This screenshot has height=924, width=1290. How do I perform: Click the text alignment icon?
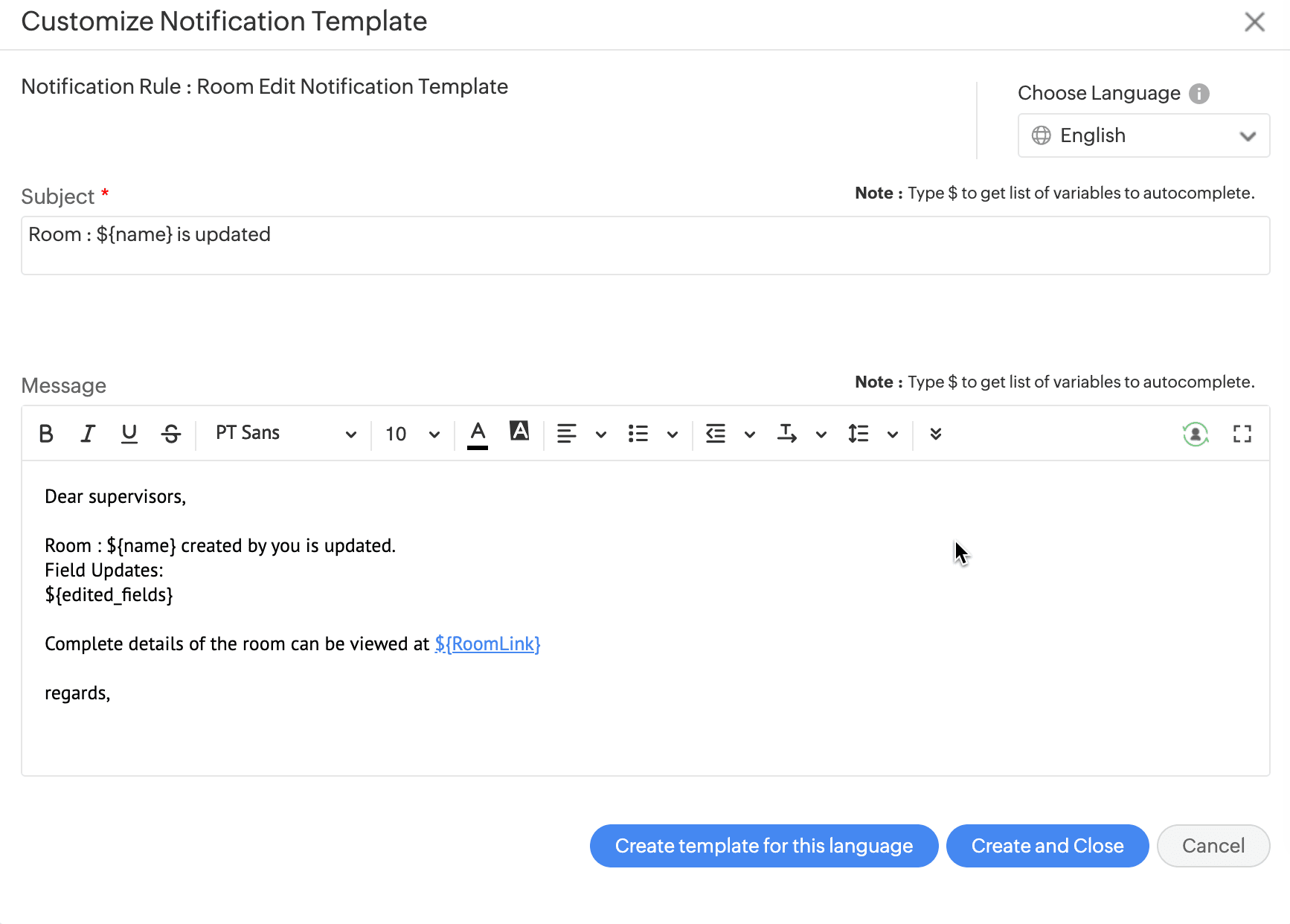(567, 434)
